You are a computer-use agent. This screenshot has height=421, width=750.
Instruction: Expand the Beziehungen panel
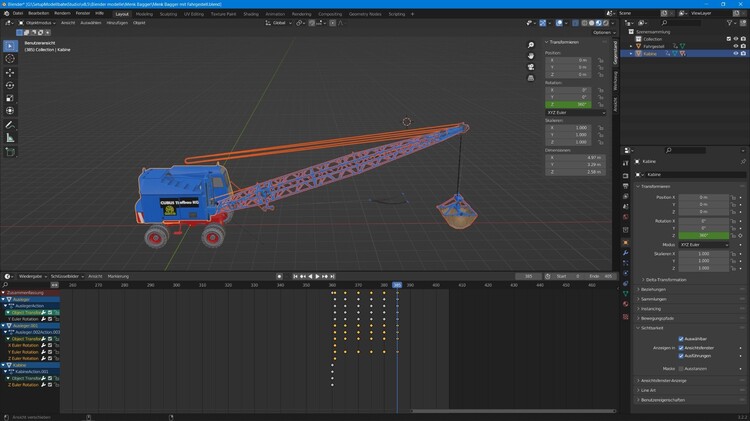pyautogui.click(x=653, y=289)
